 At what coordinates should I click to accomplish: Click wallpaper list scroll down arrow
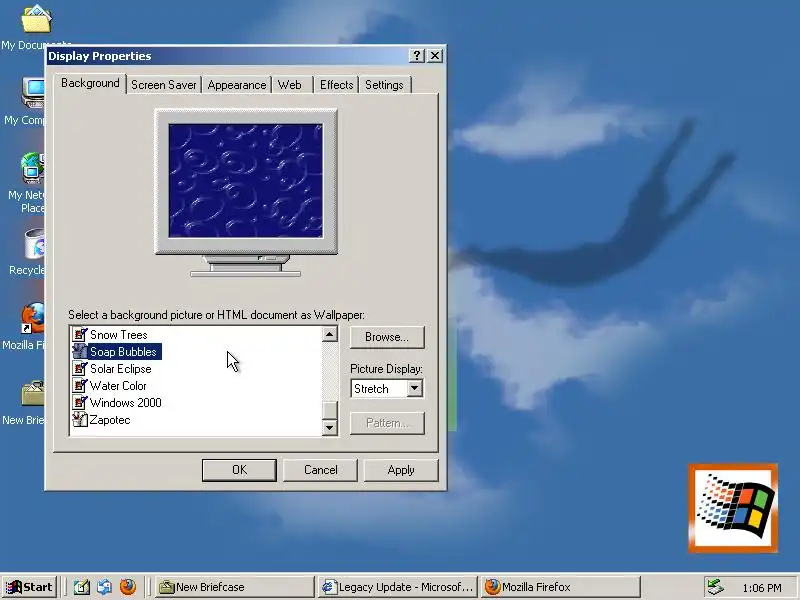(x=330, y=428)
